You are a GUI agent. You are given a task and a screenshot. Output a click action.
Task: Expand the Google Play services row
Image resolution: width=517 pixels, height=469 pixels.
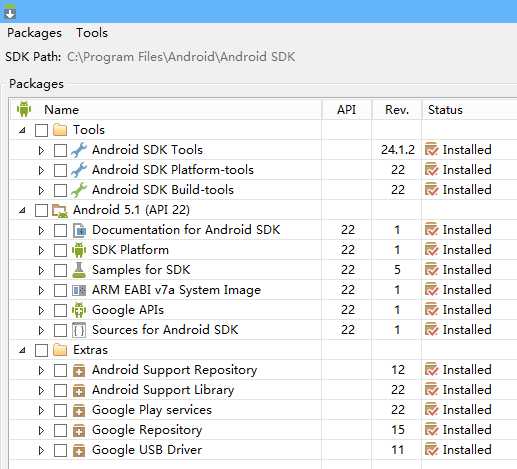(41, 410)
